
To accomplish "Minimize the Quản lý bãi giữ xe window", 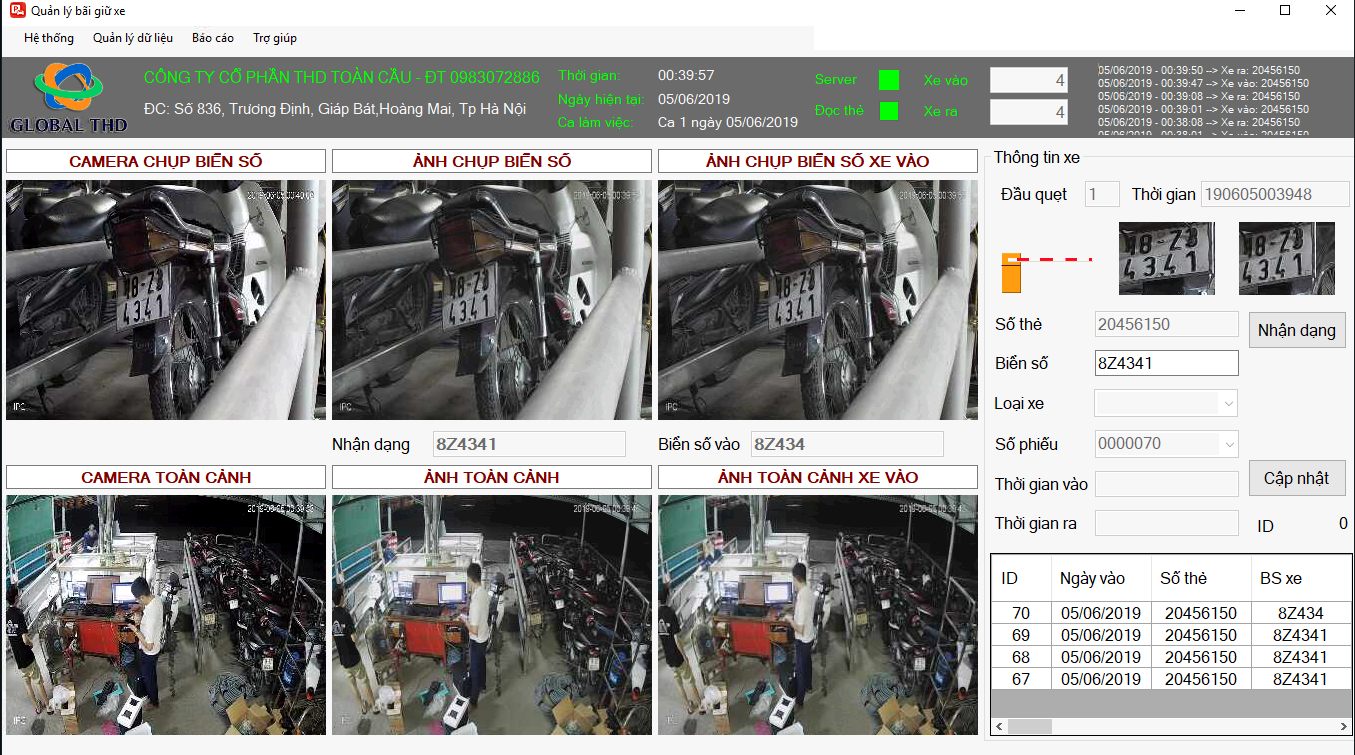I will 1240,10.
